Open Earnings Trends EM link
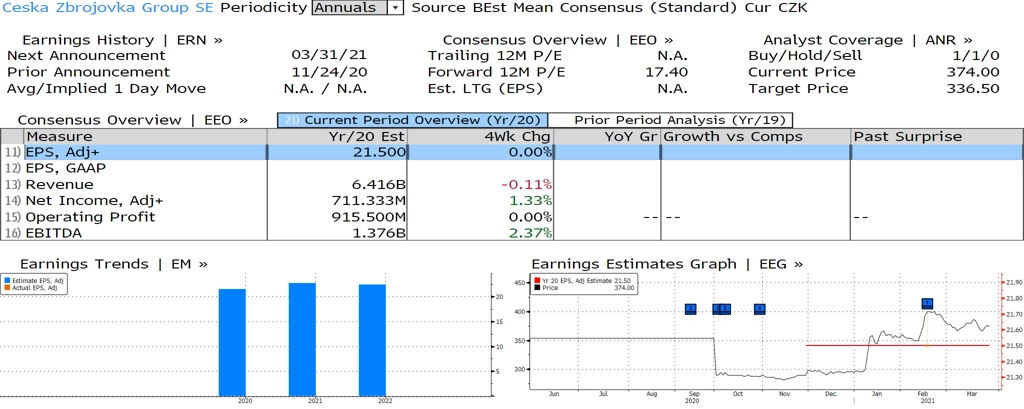Image resolution: width=1024 pixels, height=409 pixels. click(x=114, y=264)
